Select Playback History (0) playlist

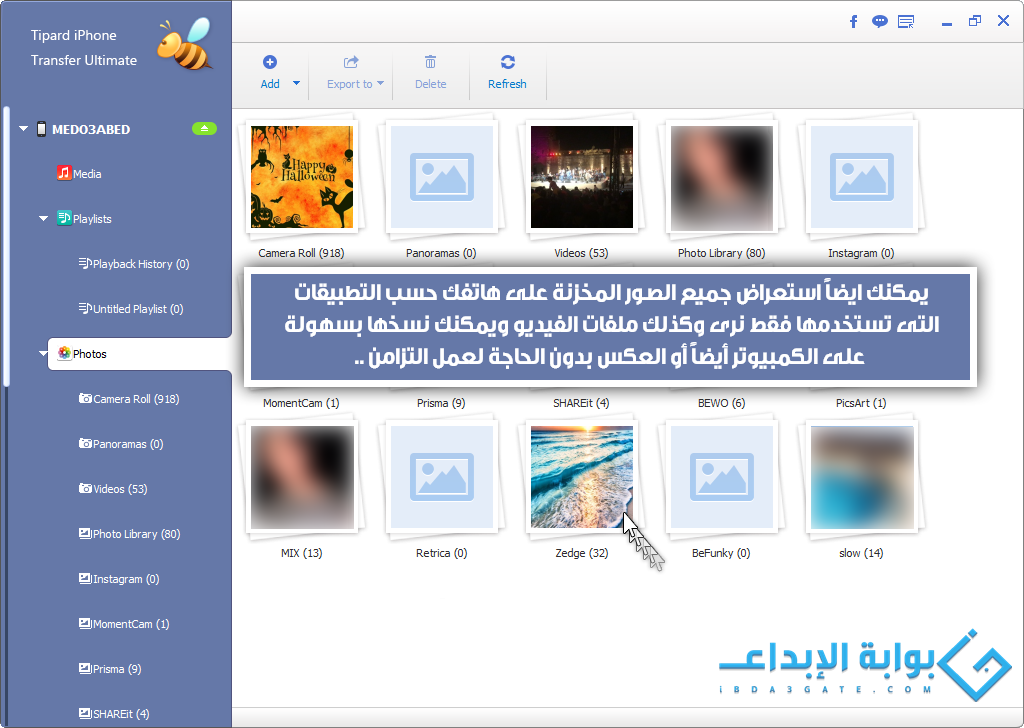(x=141, y=264)
